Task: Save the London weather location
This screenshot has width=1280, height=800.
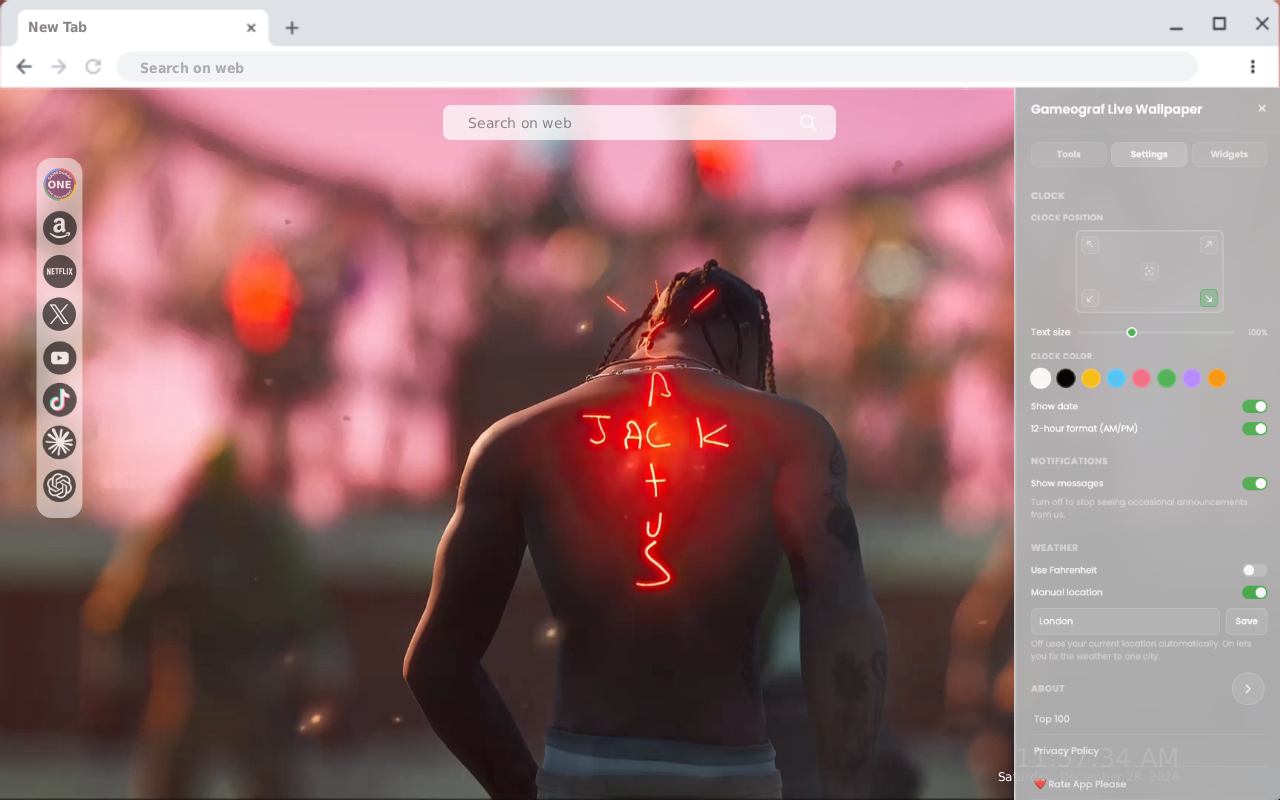Action: click(x=1246, y=621)
